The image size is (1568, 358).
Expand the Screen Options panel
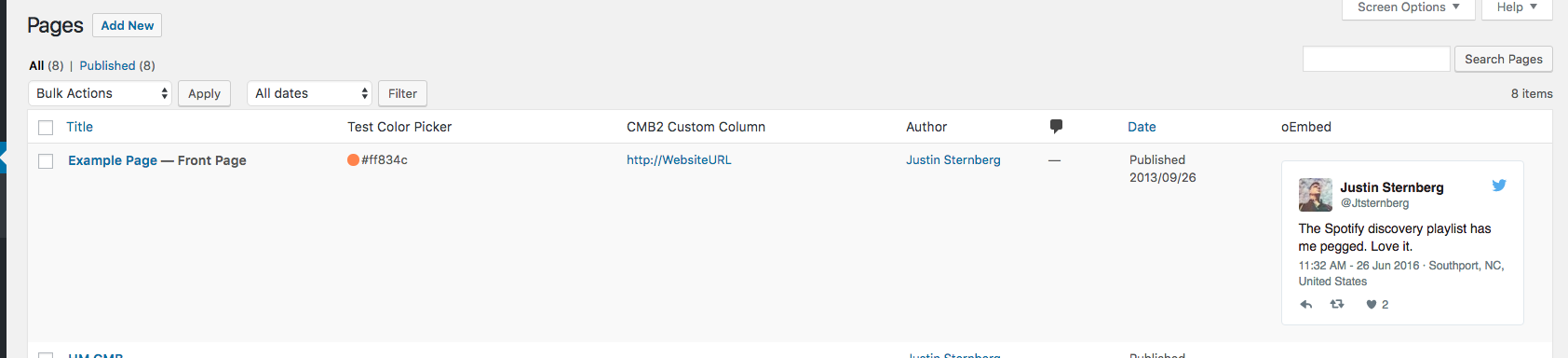point(1409,7)
